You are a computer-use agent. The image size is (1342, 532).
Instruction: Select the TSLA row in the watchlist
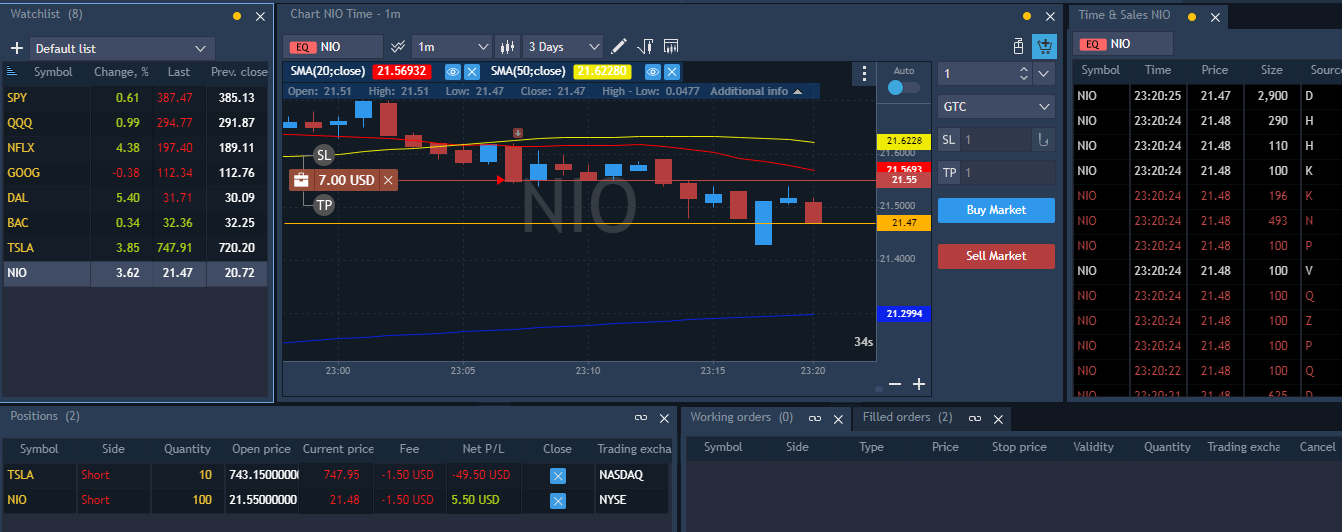135,248
